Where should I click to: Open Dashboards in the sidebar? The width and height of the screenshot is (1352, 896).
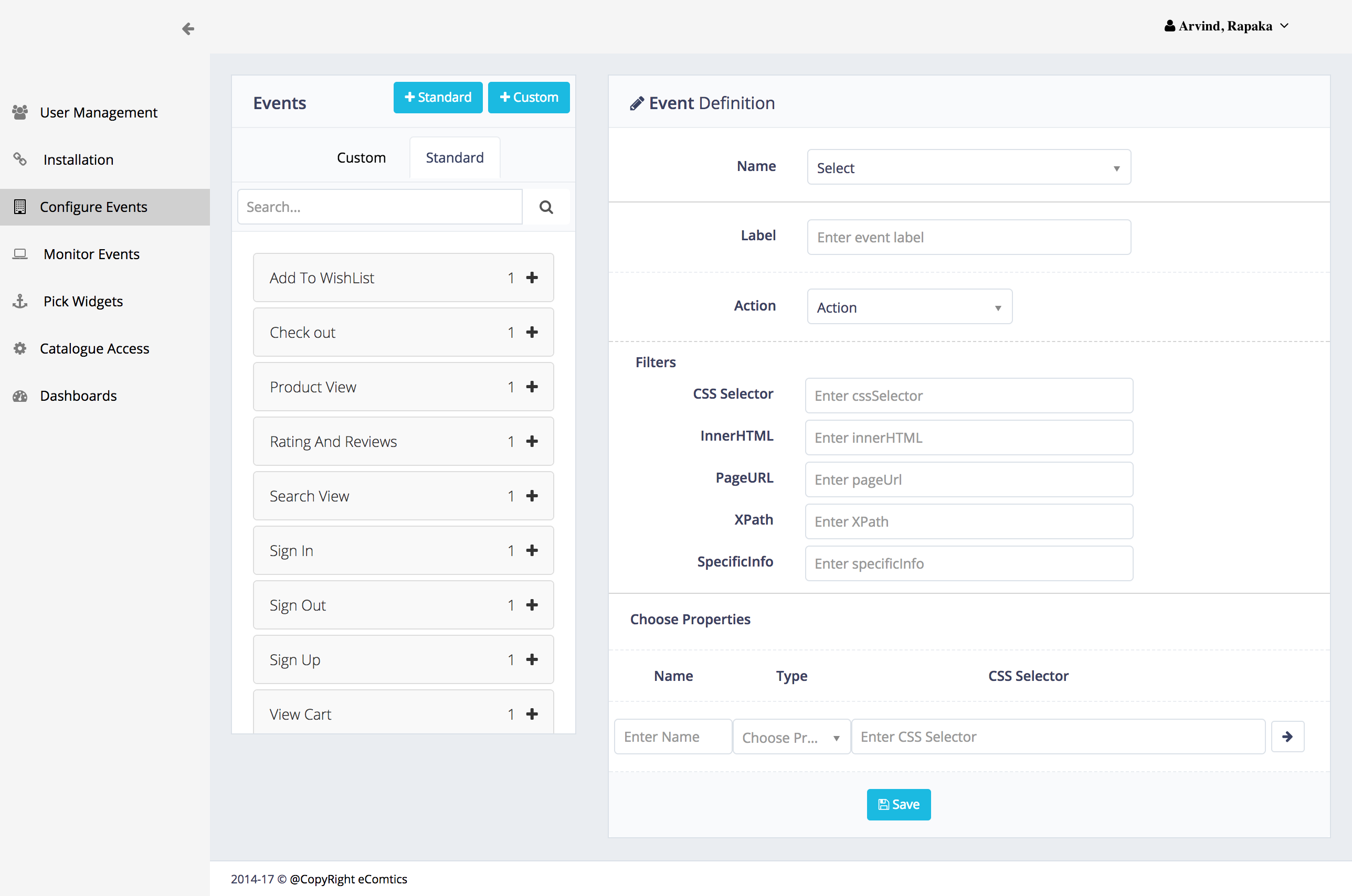(x=105, y=396)
